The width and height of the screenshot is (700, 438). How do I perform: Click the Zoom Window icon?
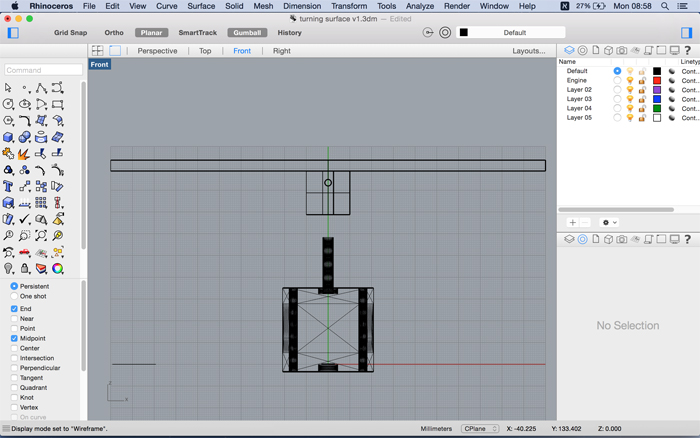coord(25,235)
